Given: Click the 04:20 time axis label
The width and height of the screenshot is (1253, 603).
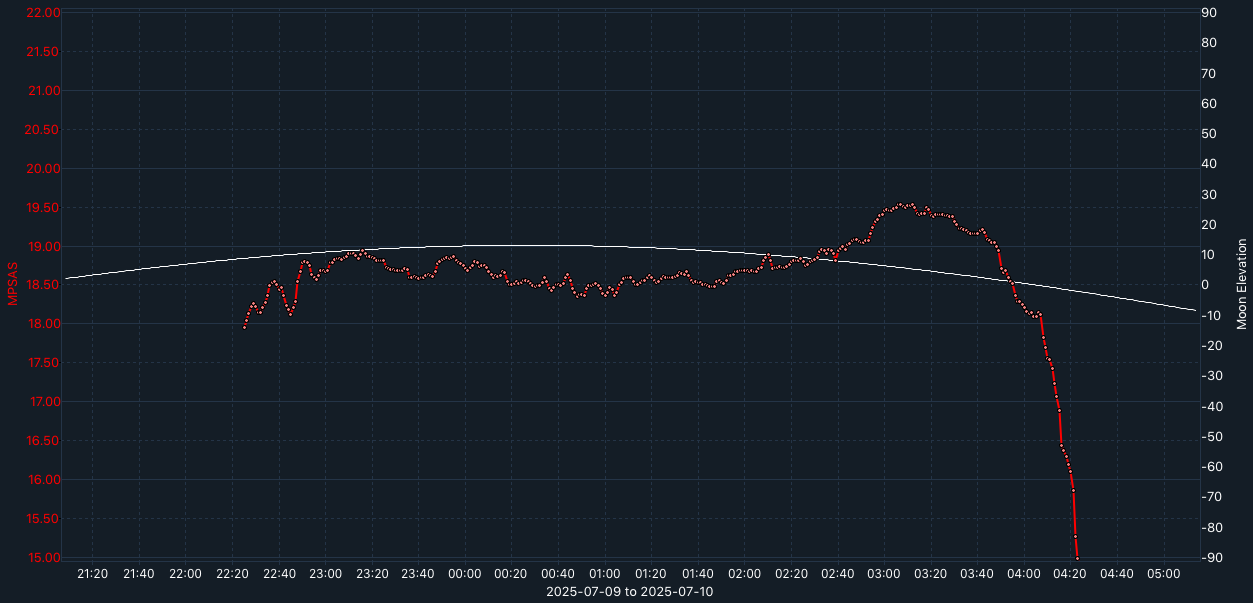Looking at the screenshot, I should [1070, 574].
